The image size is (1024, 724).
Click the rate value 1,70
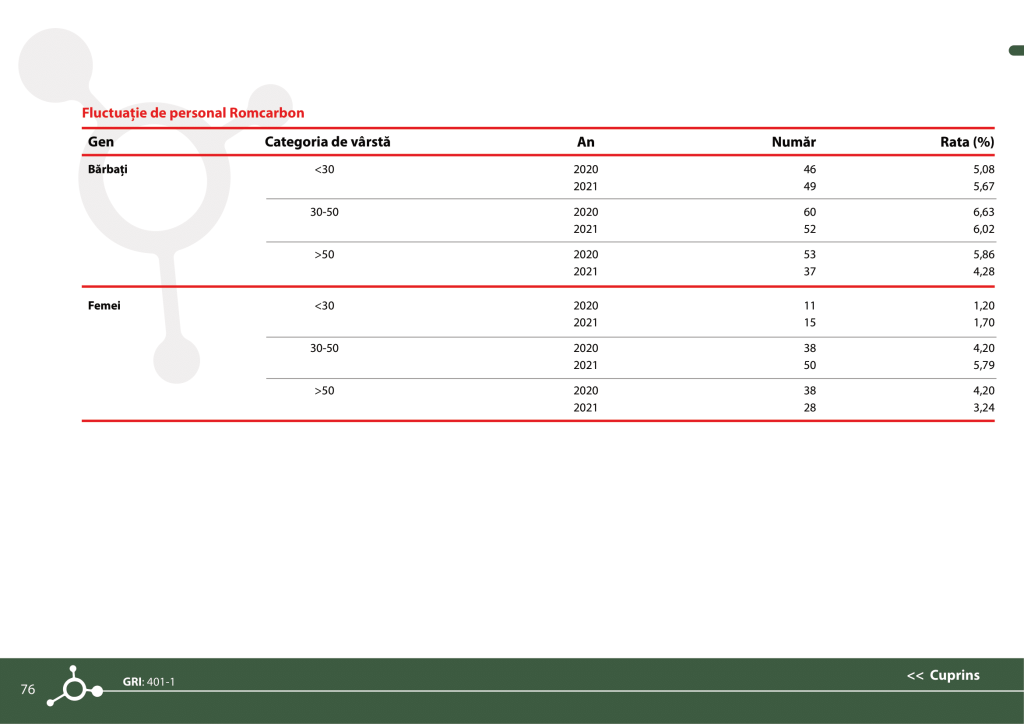click(983, 323)
